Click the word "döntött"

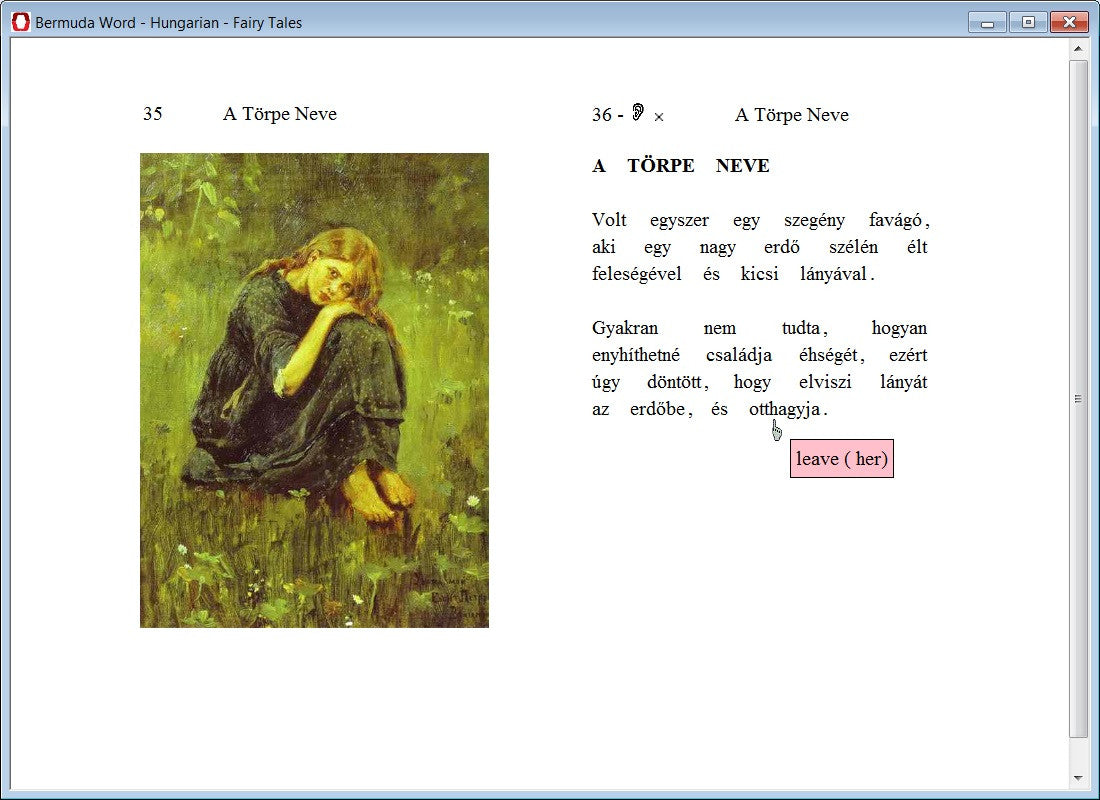673,382
